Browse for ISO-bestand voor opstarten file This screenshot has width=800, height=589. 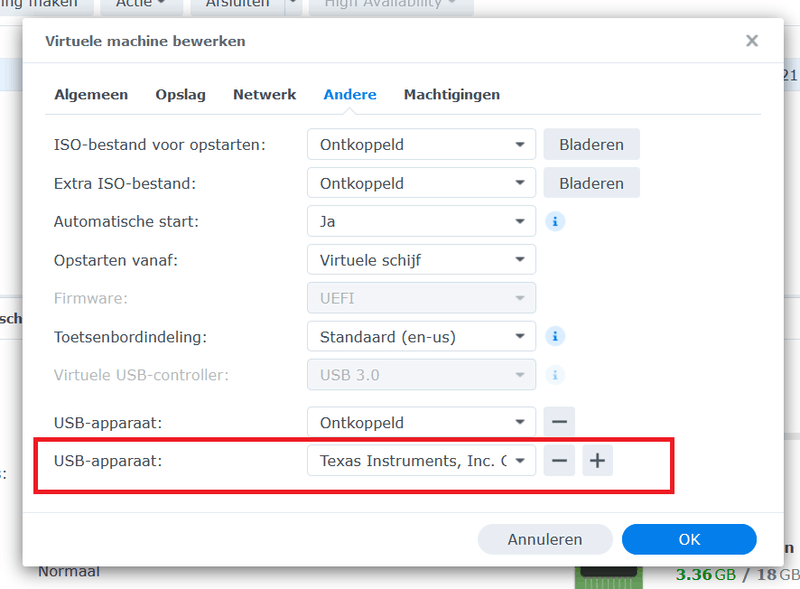tap(591, 144)
